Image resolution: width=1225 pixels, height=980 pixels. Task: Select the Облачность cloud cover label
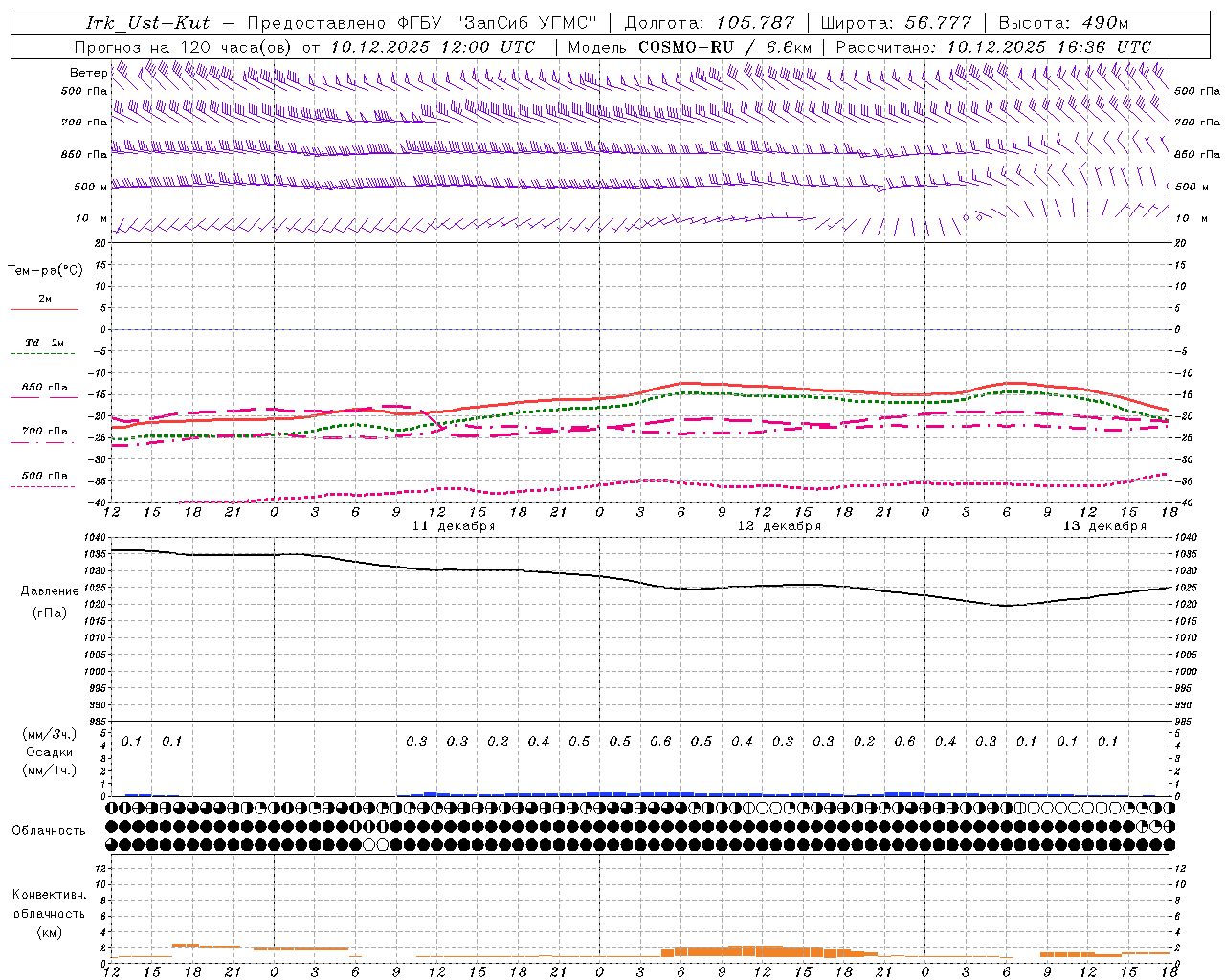[x=49, y=830]
